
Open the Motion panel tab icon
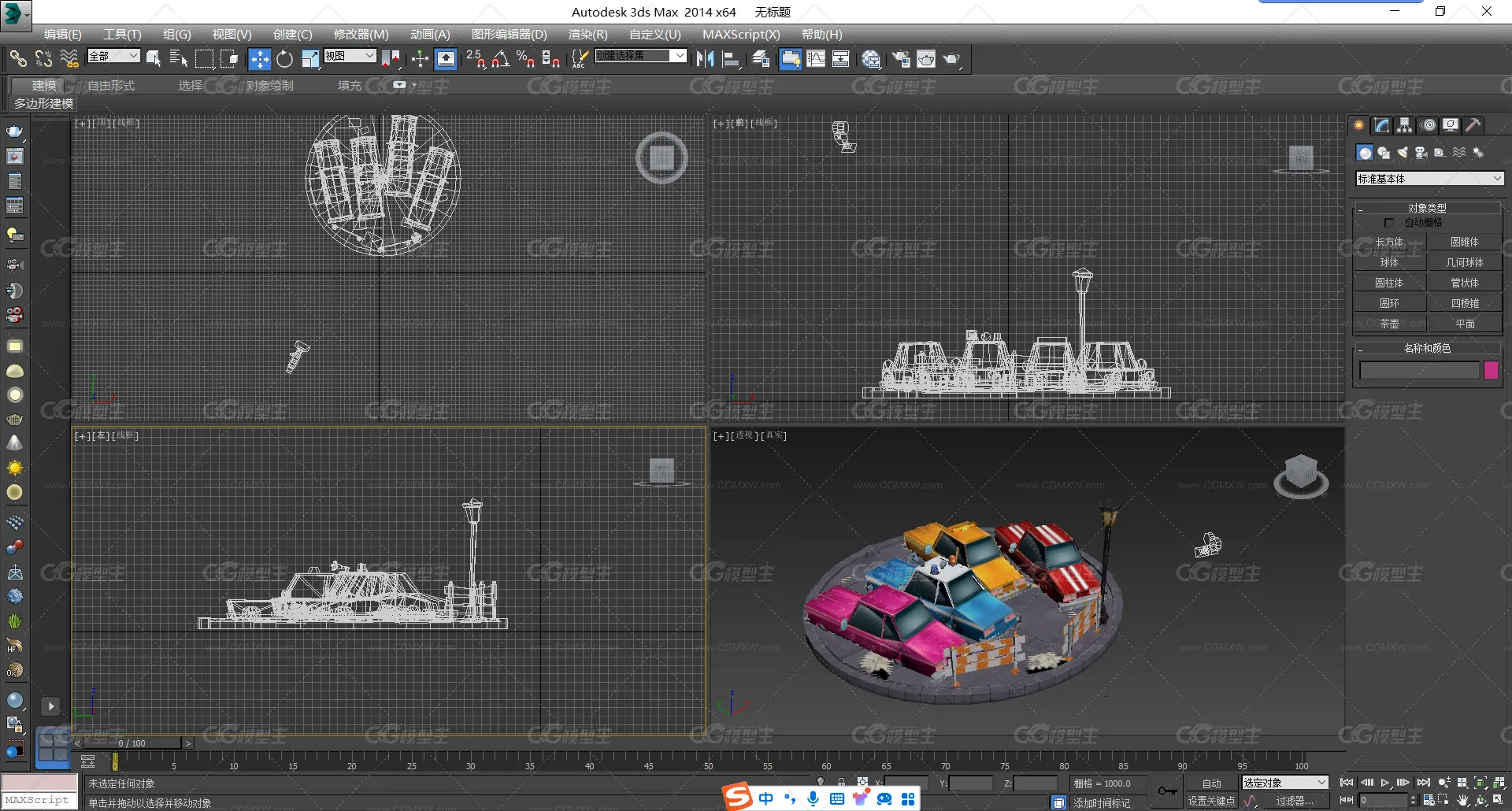pos(1428,125)
